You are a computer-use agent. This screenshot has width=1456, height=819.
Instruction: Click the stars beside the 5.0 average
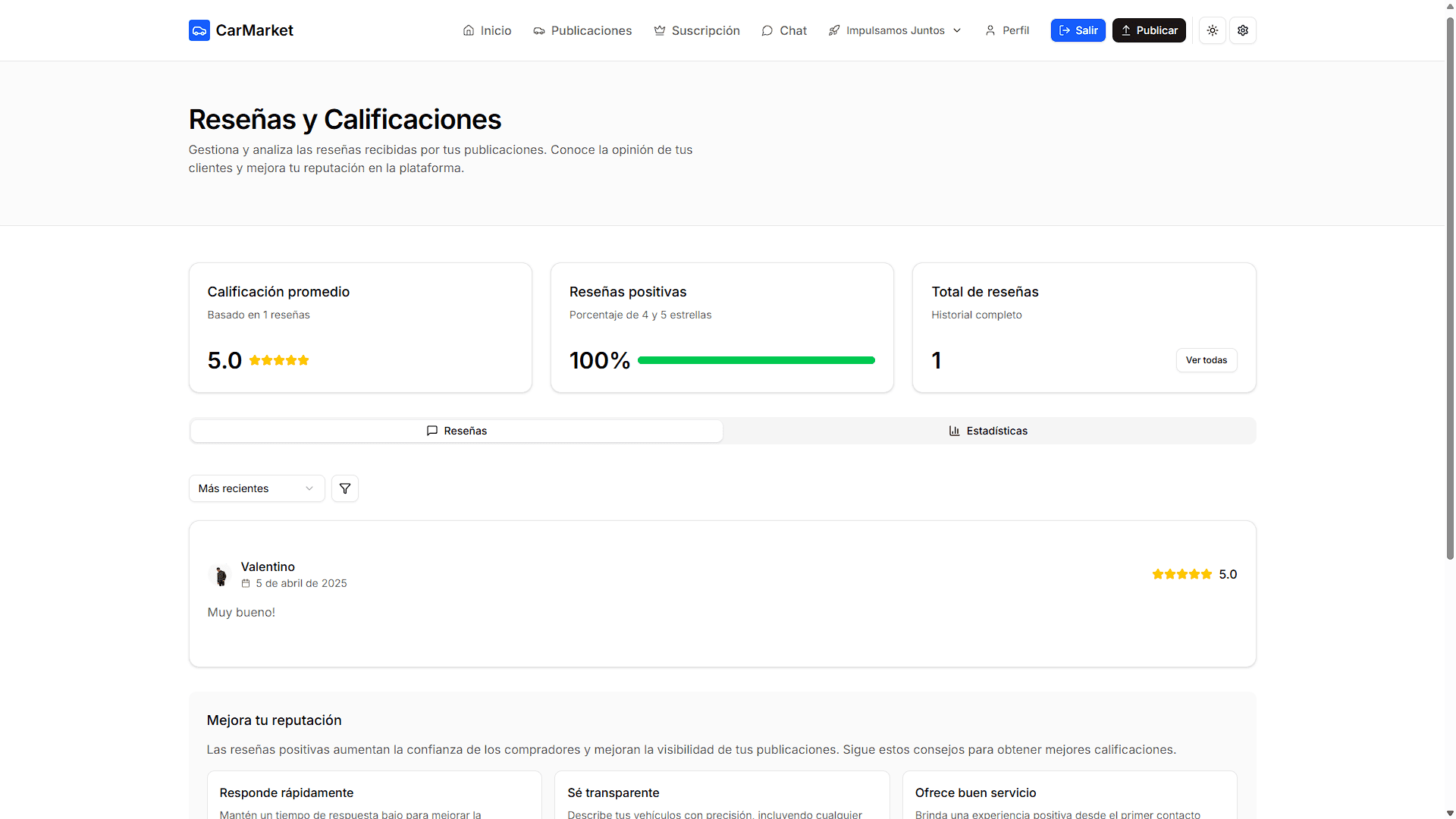[279, 360]
